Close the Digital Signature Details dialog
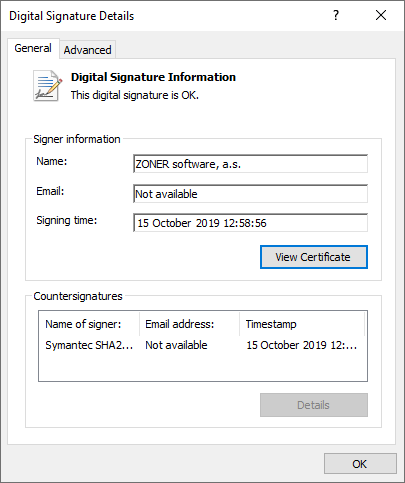Viewport: 405px width, 483px height. pos(381,15)
